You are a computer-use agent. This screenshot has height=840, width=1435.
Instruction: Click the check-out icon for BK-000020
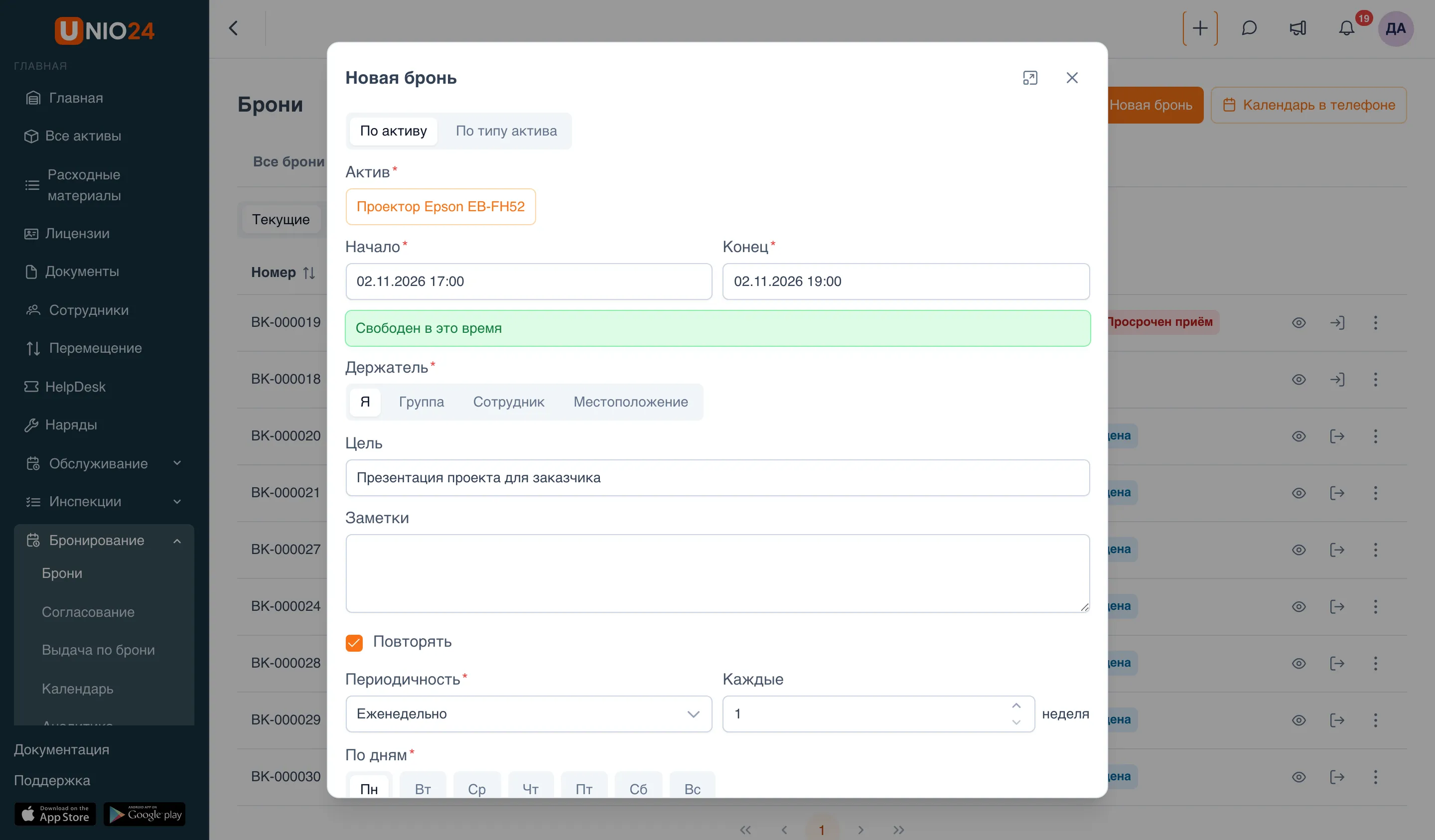click(x=1337, y=436)
